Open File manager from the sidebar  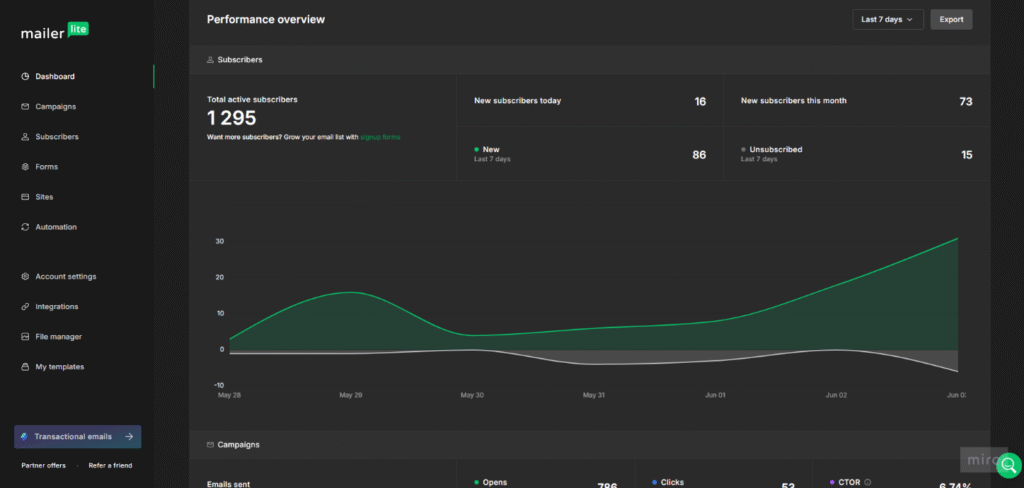point(58,337)
